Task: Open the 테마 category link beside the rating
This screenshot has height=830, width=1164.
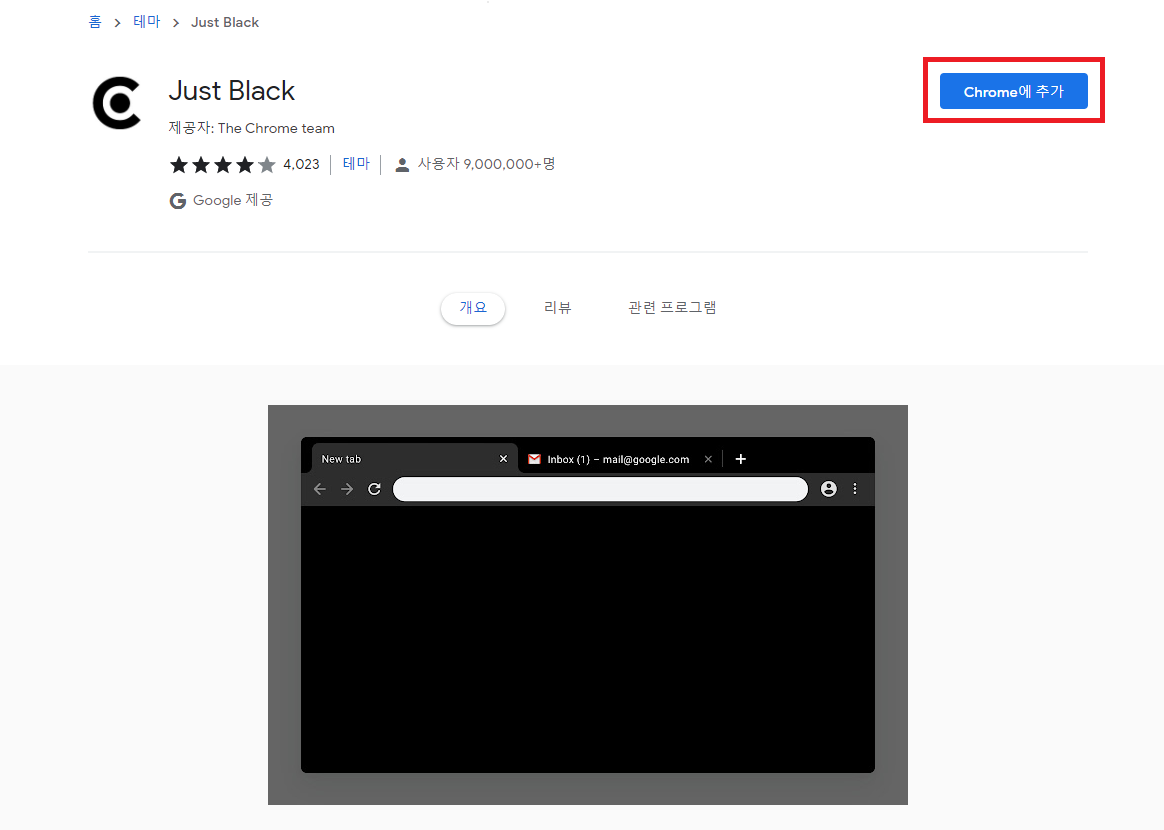Action: [356, 164]
